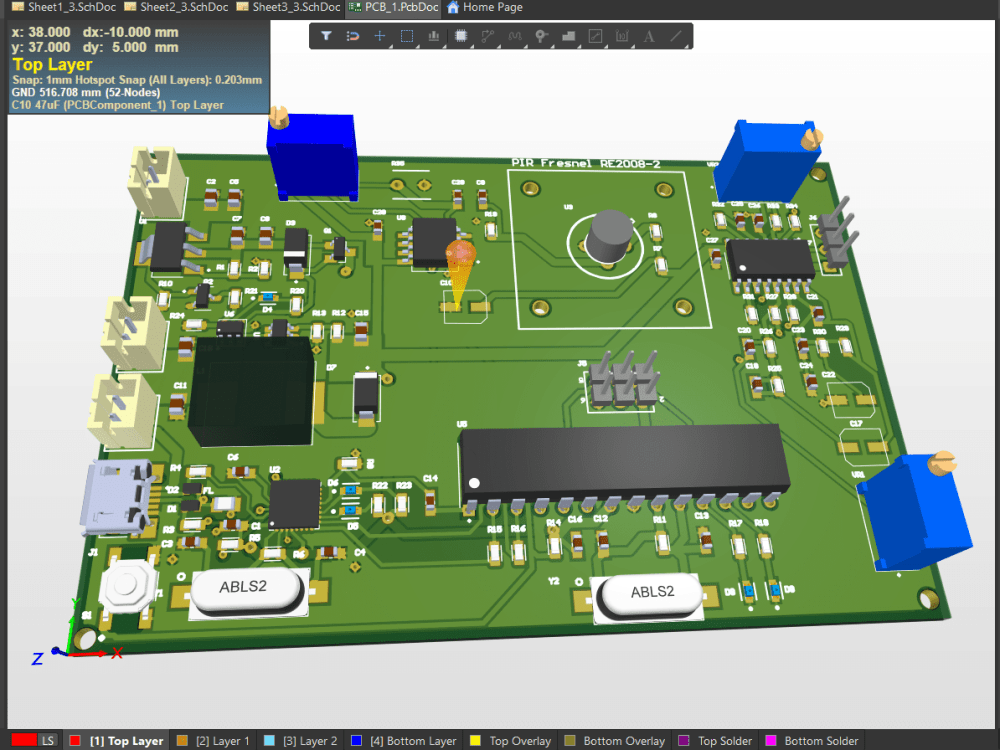Open the Top Solder layer tab
Viewport: 1000px width, 750px height.
click(716, 740)
